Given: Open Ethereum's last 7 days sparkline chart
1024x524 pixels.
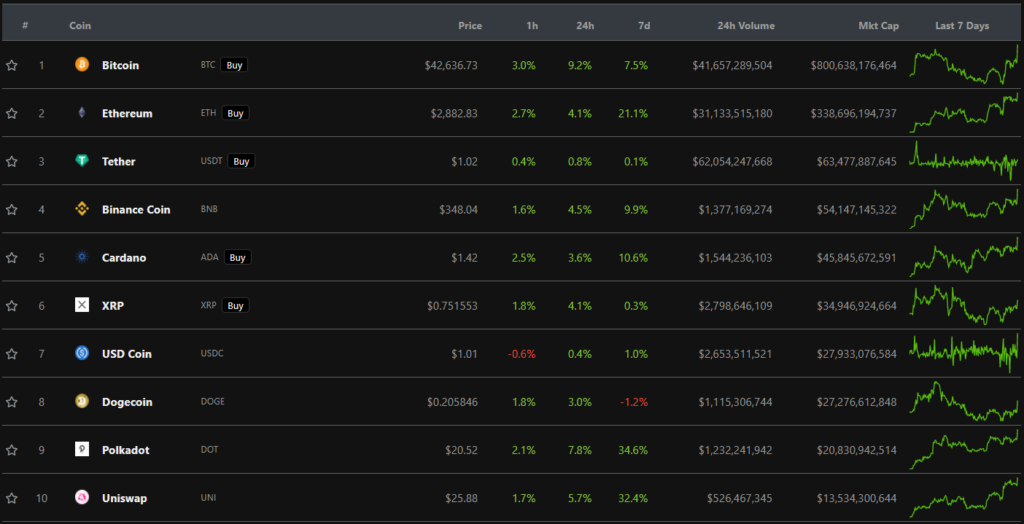Looking at the screenshot, I should pos(964,113).
